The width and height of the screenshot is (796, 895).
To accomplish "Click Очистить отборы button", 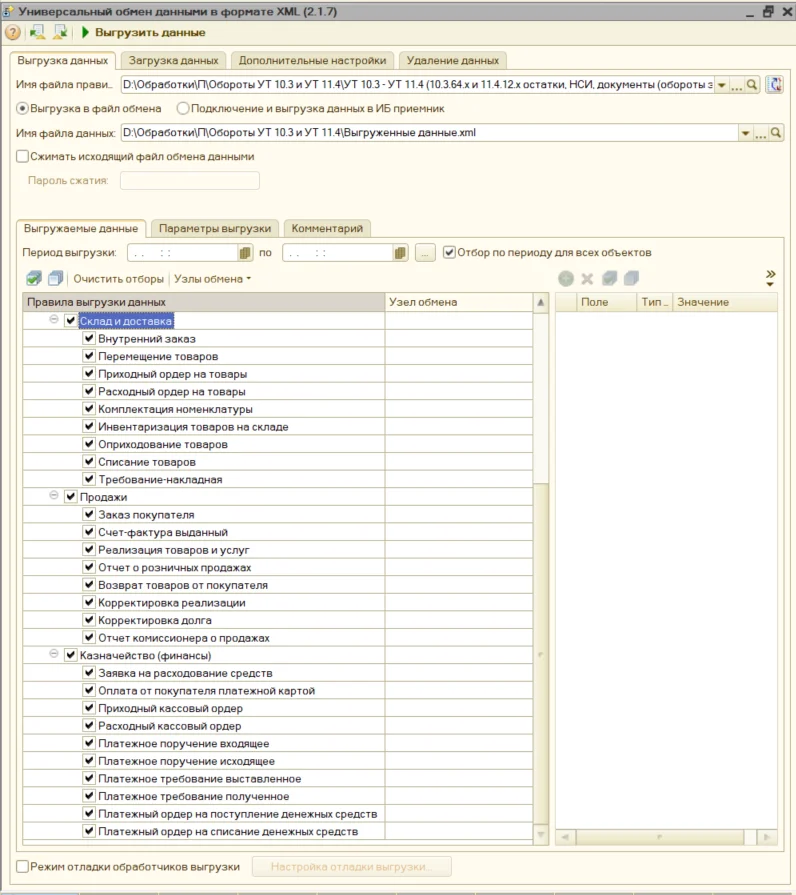I will click(x=119, y=279).
